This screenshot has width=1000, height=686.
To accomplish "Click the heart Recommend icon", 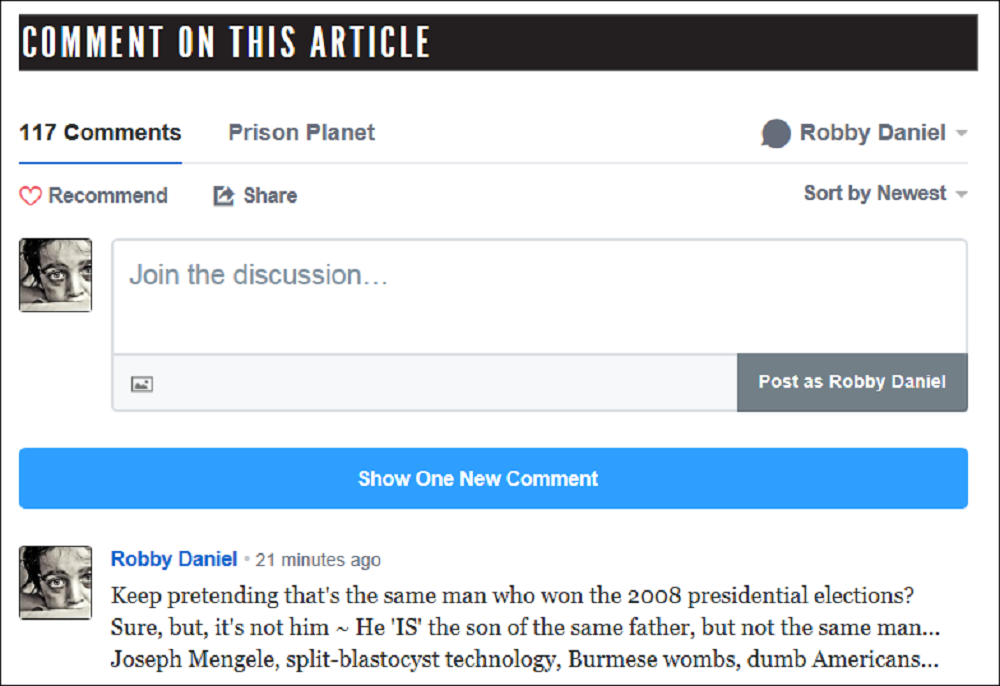I will (31, 196).
